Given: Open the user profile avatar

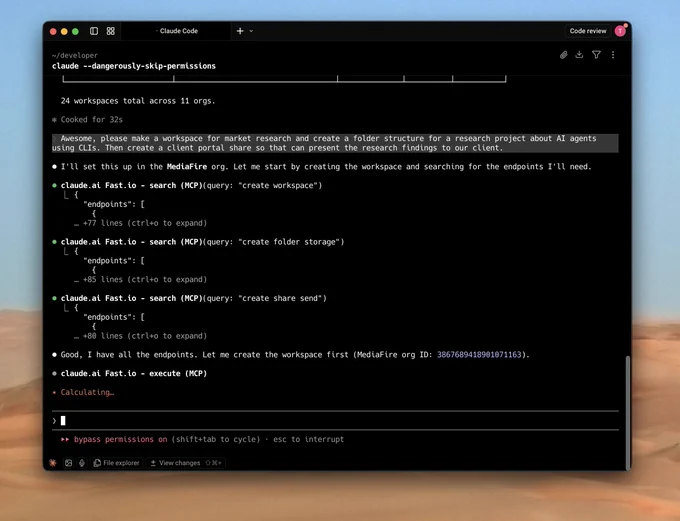Looking at the screenshot, I should point(620,31).
